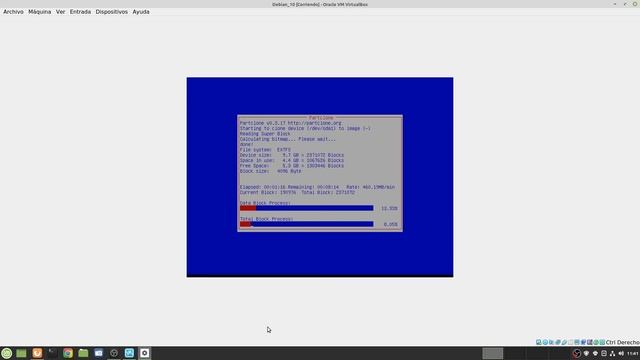Click the gray window button in the panel

pos(493,353)
